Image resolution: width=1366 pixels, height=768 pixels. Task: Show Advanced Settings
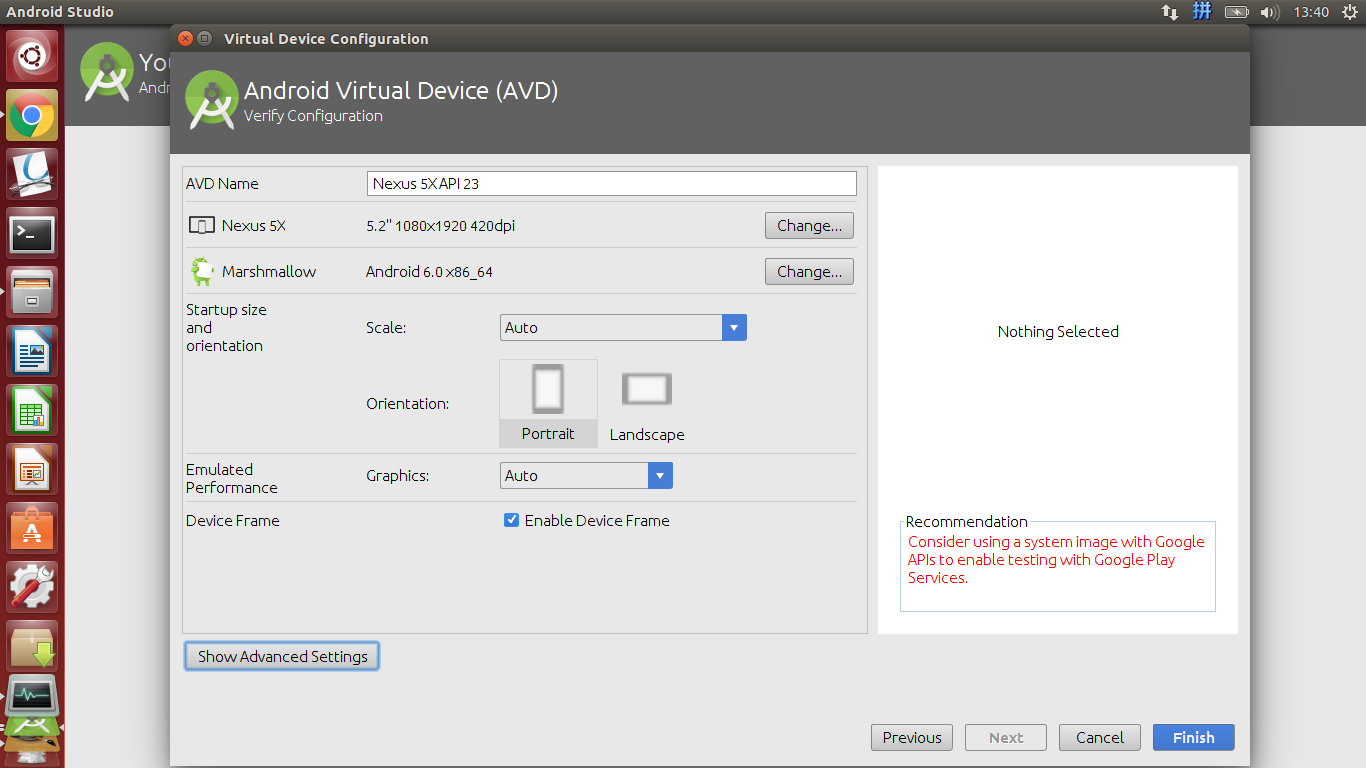point(282,657)
